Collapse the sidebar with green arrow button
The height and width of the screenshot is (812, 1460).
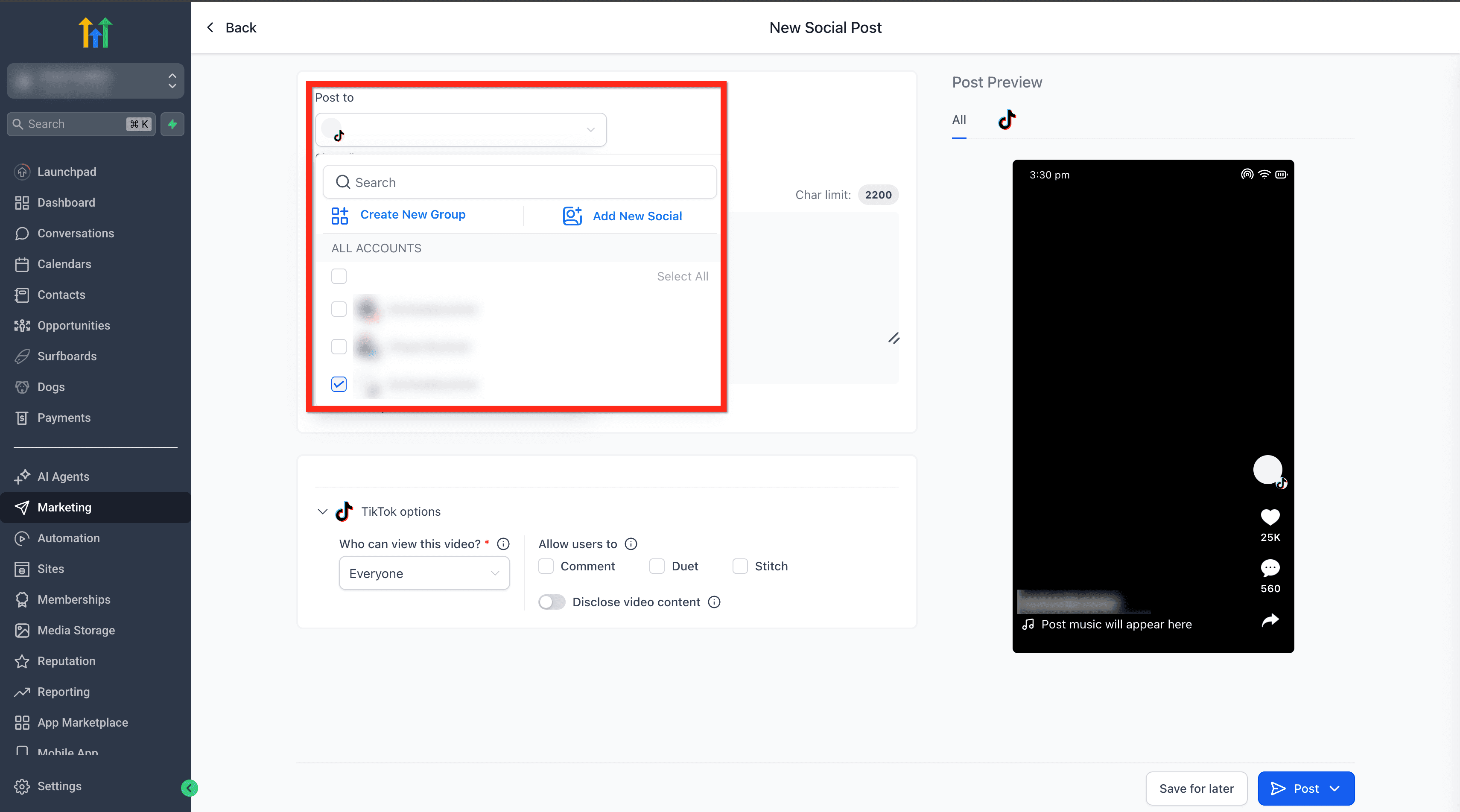pyautogui.click(x=189, y=788)
